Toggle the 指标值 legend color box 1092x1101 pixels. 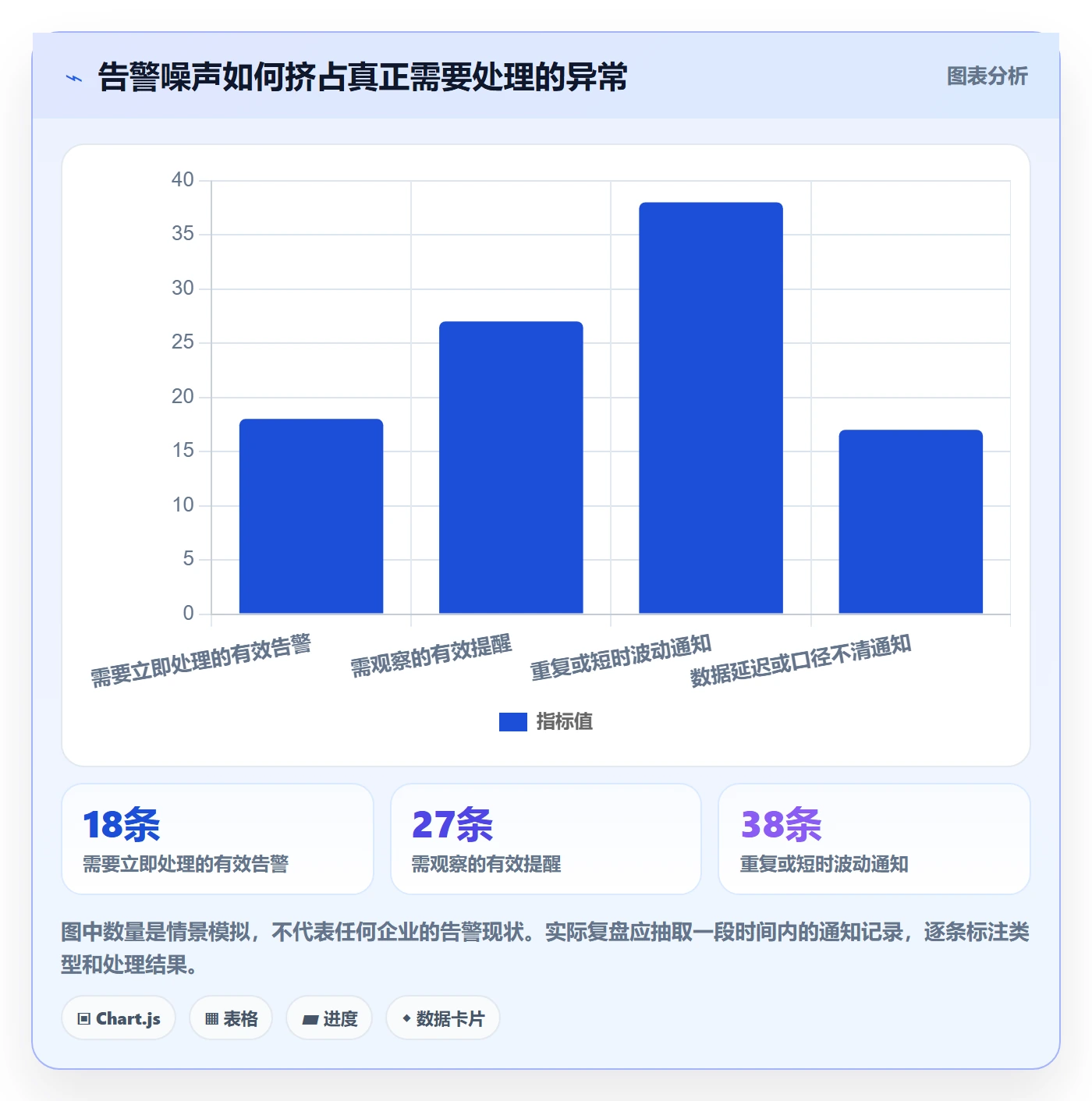pyautogui.click(x=512, y=722)
